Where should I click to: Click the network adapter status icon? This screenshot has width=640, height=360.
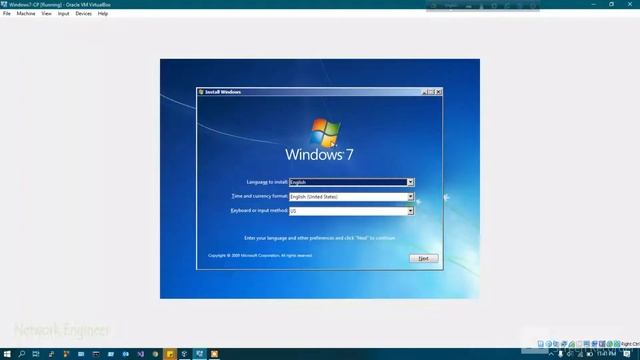tap(564, 344)
